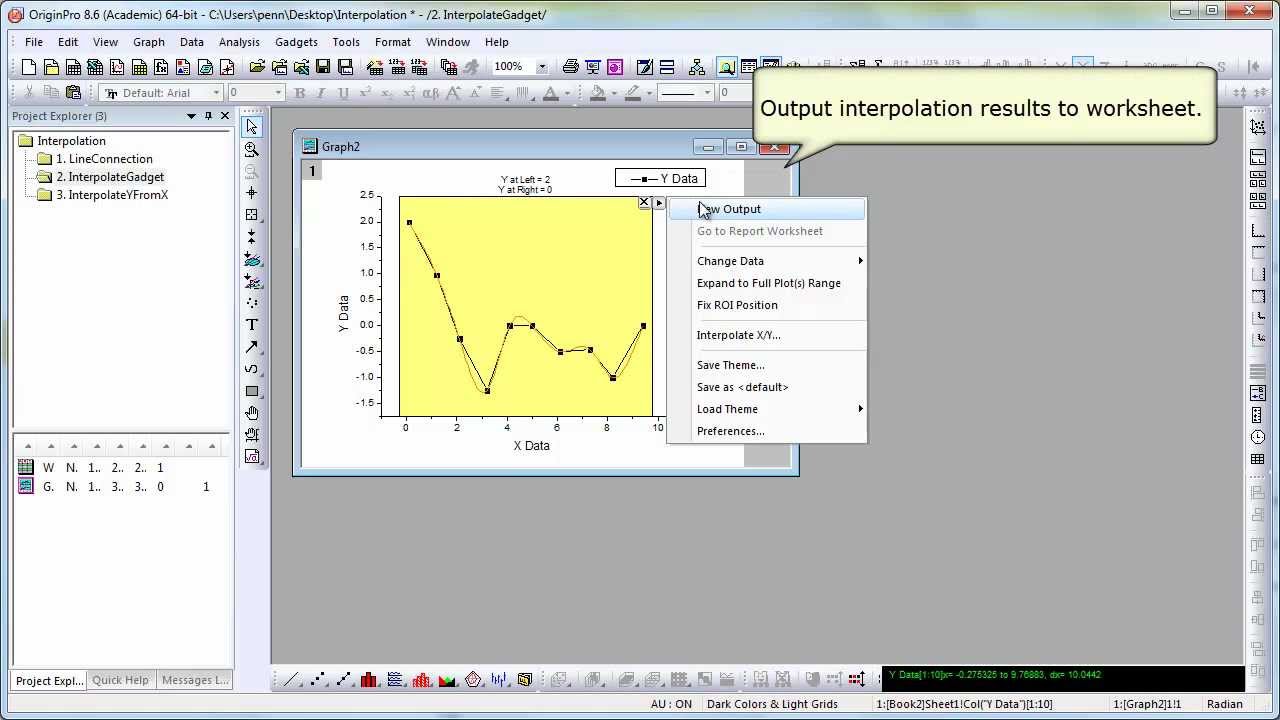Choose Expand to Full Plot(s) Range
Image resolution: width=1280 pixels, height=720 pixels.
[766, 283]
